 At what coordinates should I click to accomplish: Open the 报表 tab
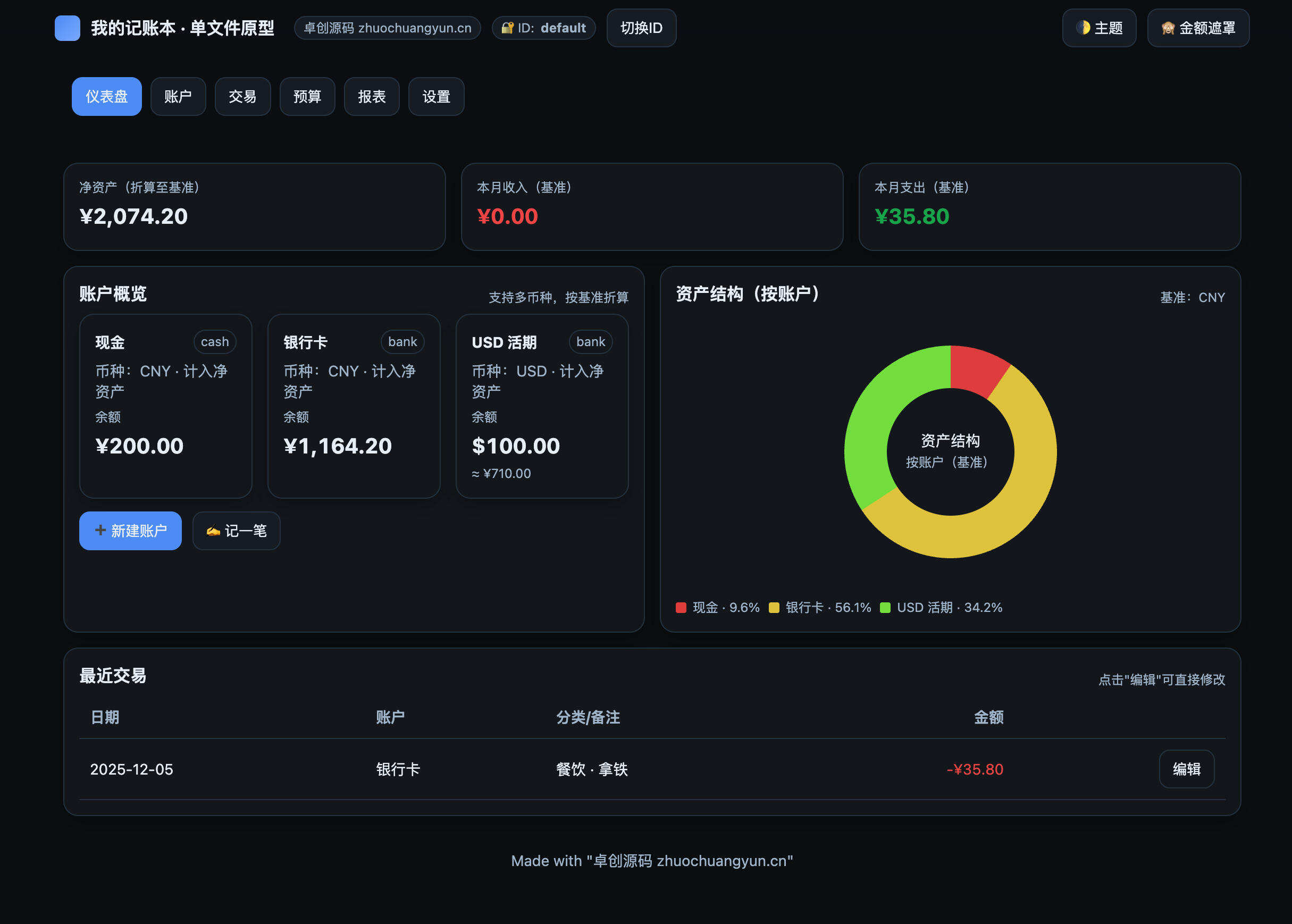372,96
